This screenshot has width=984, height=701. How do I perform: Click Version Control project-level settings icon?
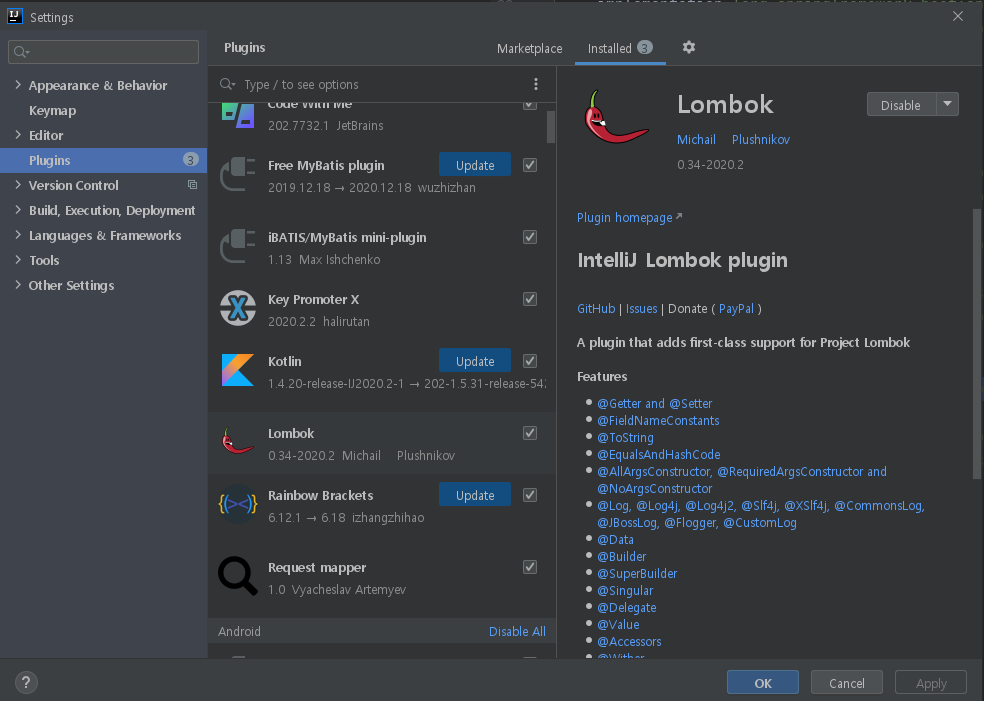point(192,185)
